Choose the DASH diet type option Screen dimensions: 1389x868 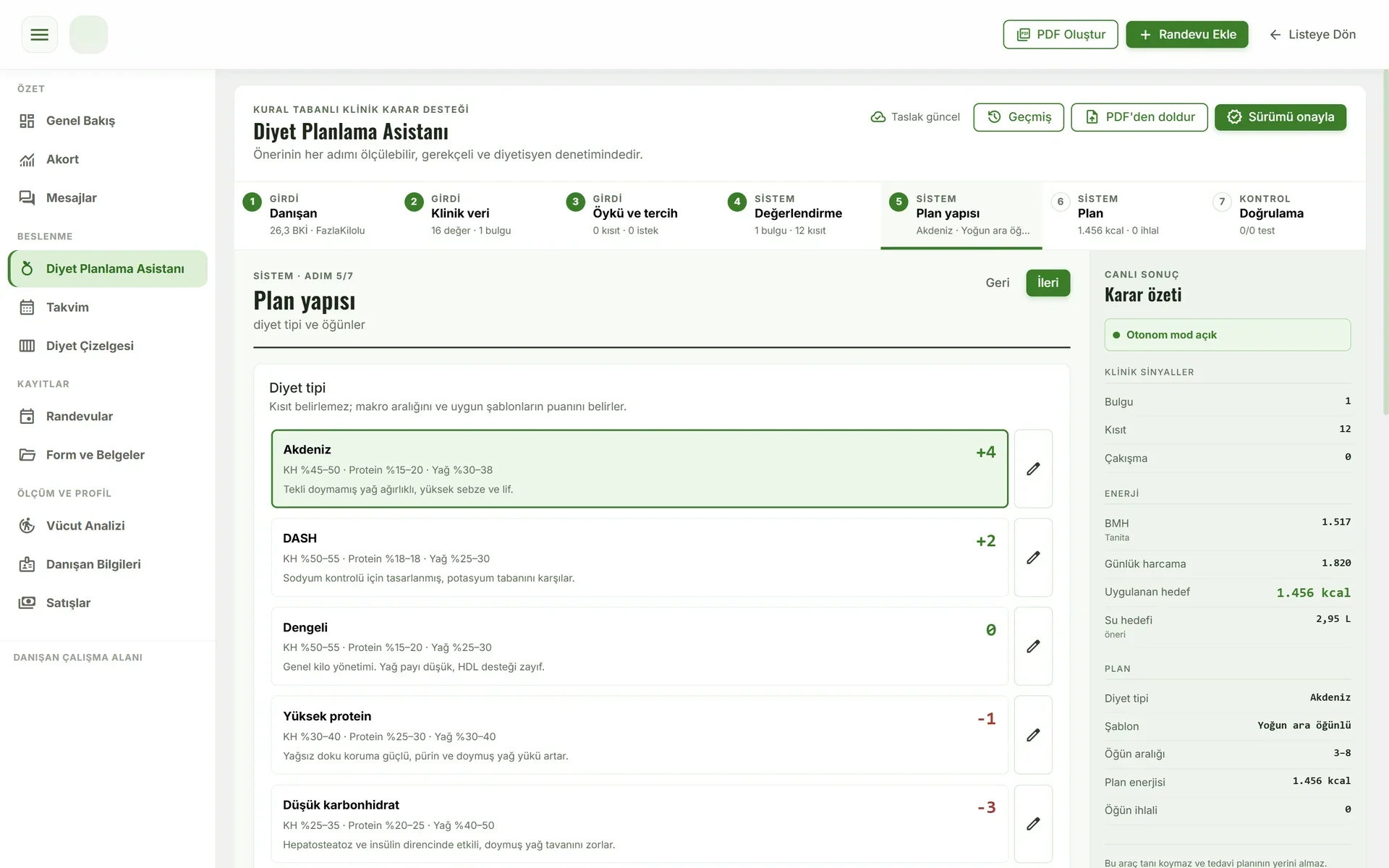click(640, 558)
